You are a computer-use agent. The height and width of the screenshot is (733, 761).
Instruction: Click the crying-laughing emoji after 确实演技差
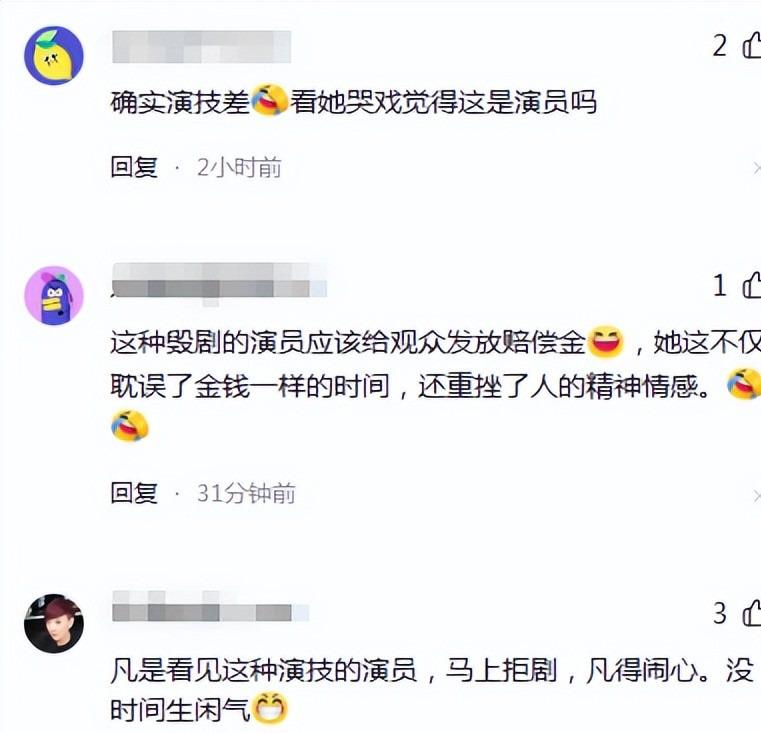point(270,100)
